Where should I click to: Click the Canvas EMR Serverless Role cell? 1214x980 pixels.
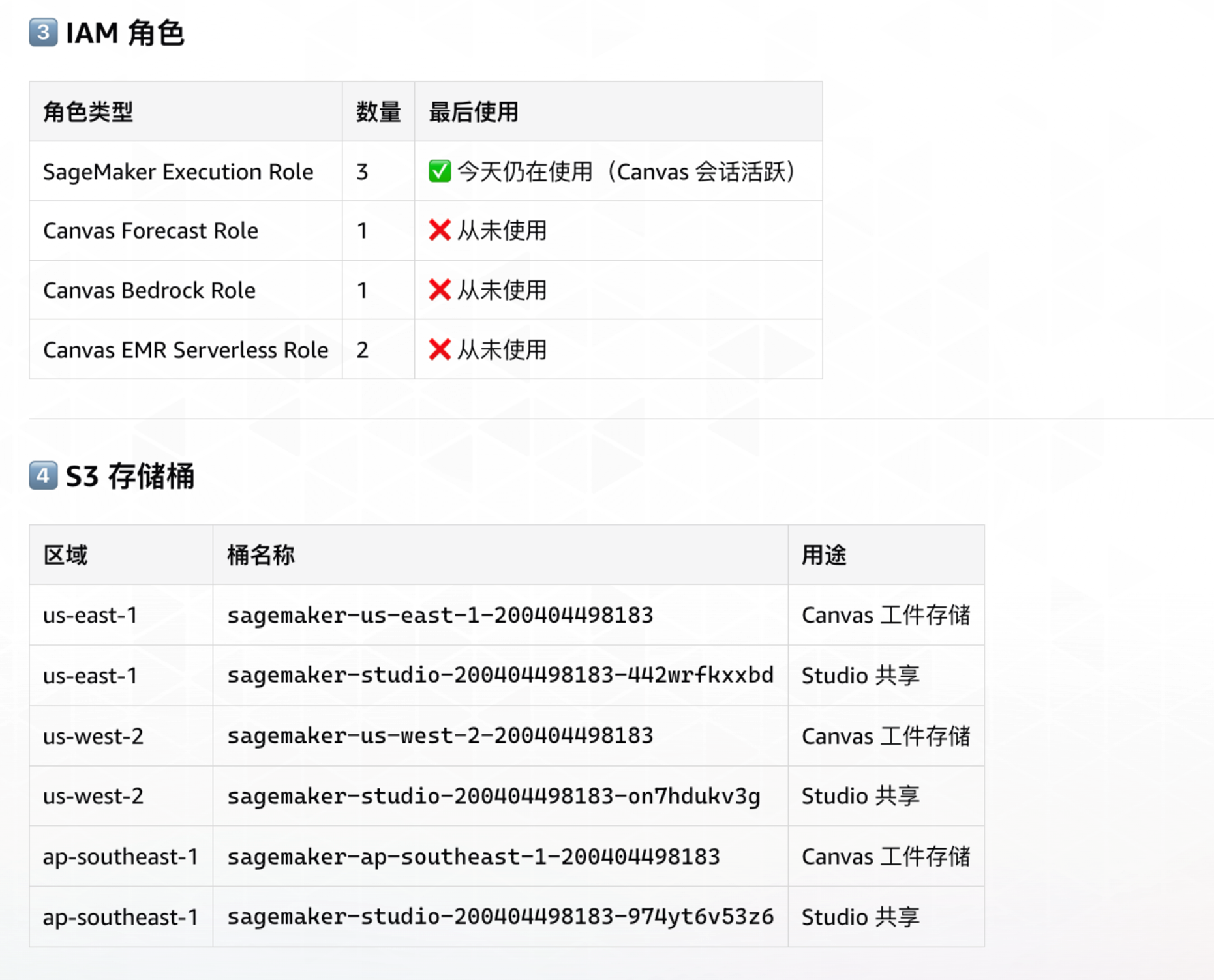click(186, 349)
